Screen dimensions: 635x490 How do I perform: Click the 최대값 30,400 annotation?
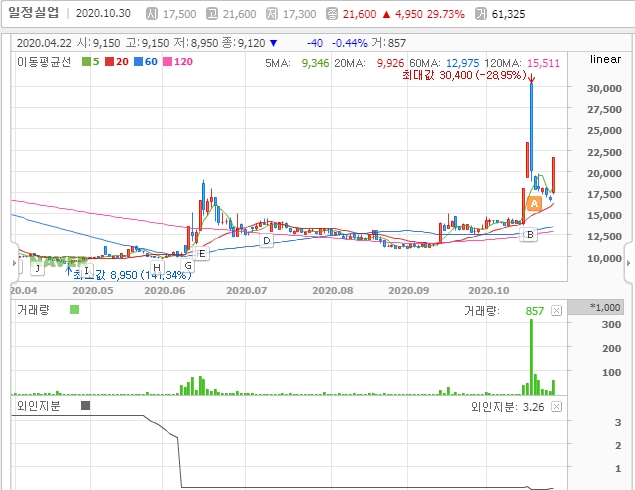pyautogui.click(x=464, y=75)
